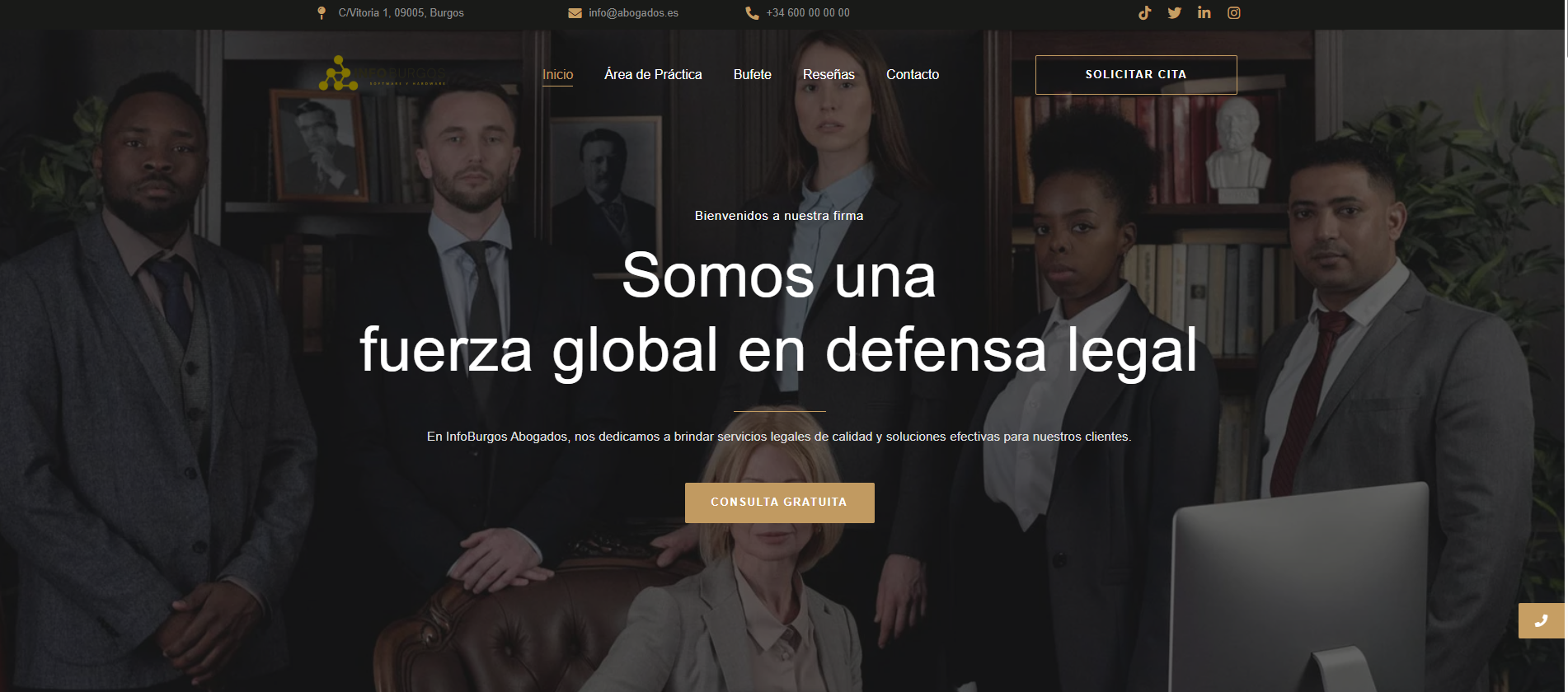Open the Contacto page

[x=913, y=74]
